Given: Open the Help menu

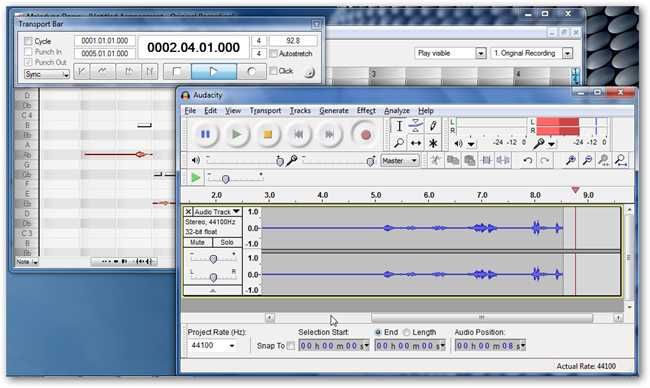Looking at the screenshot, I should coord(426,111).
